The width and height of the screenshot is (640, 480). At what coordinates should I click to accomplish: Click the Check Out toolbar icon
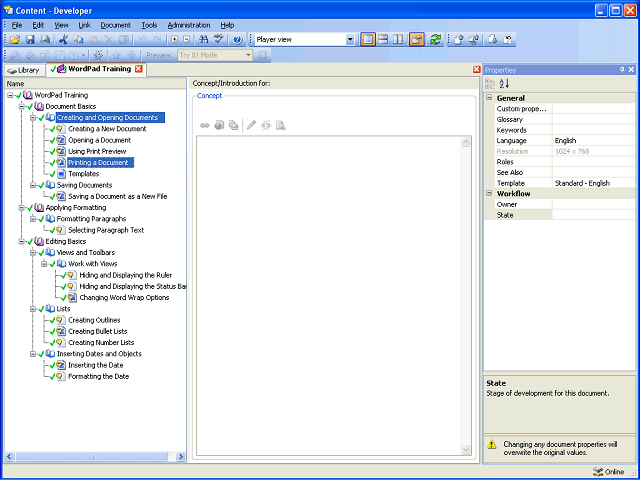pos(493,40)
